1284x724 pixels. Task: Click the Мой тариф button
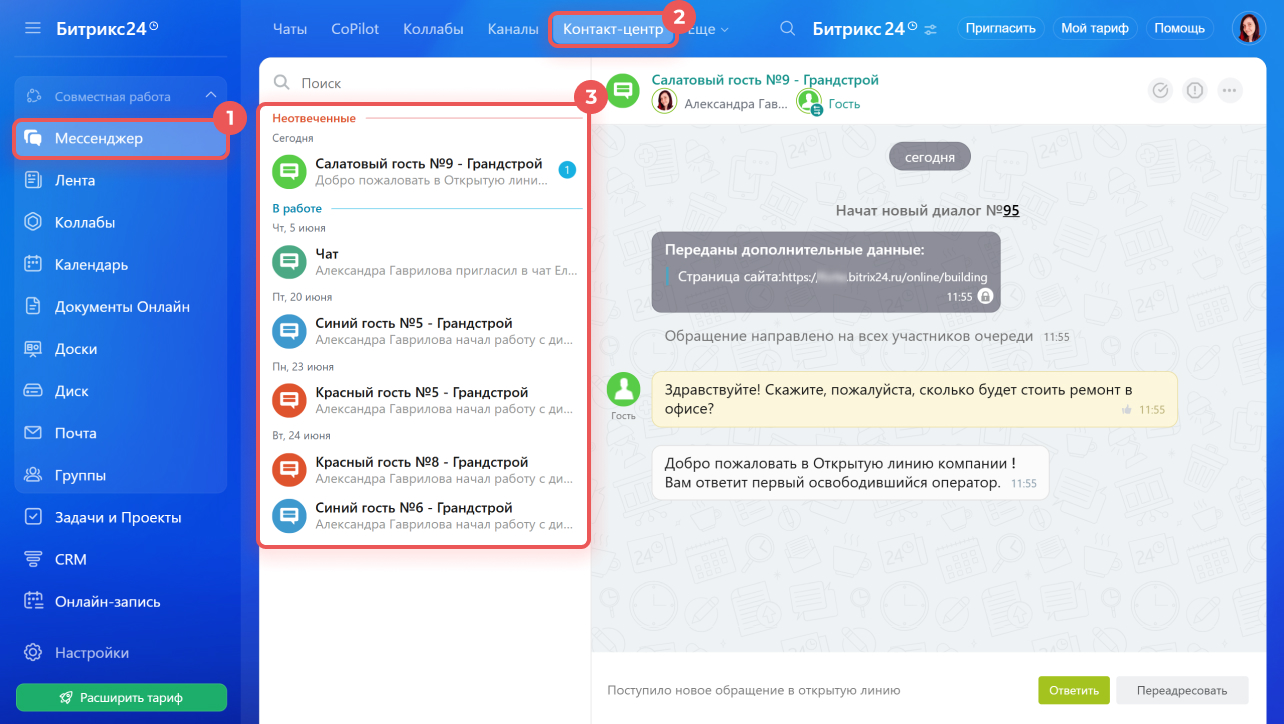point(1095,29)
